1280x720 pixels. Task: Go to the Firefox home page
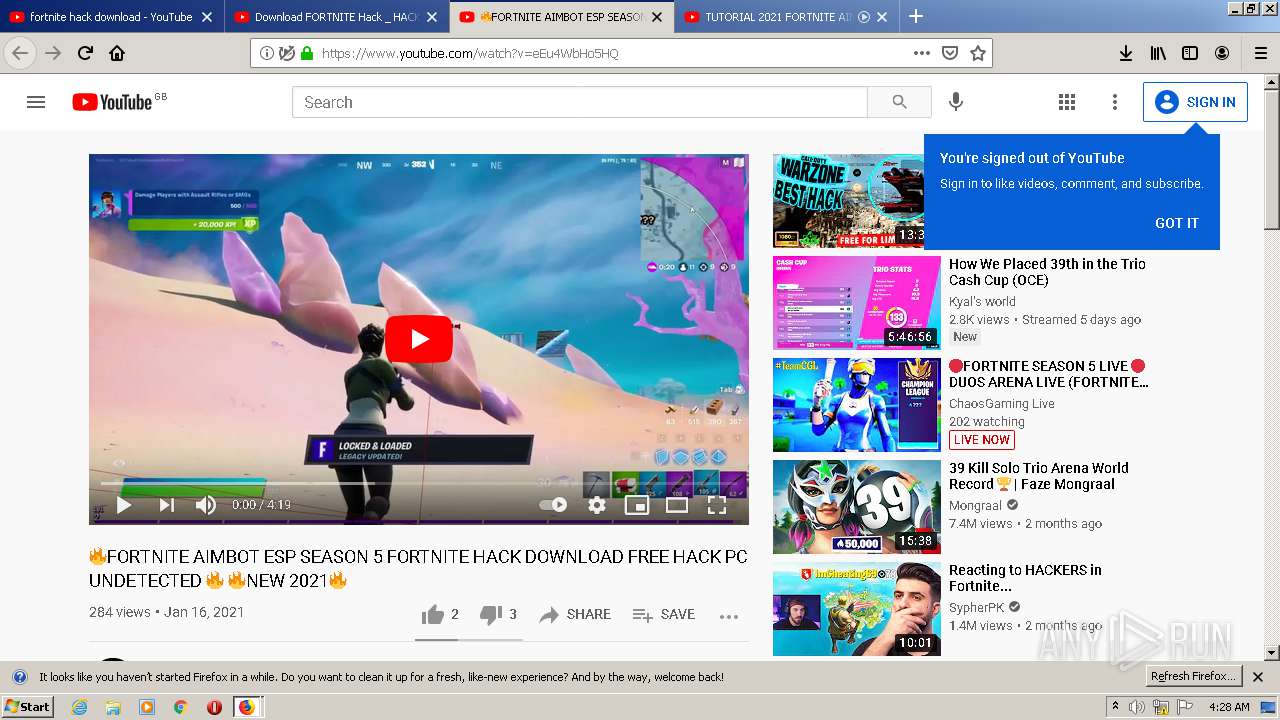pos(117,53)
